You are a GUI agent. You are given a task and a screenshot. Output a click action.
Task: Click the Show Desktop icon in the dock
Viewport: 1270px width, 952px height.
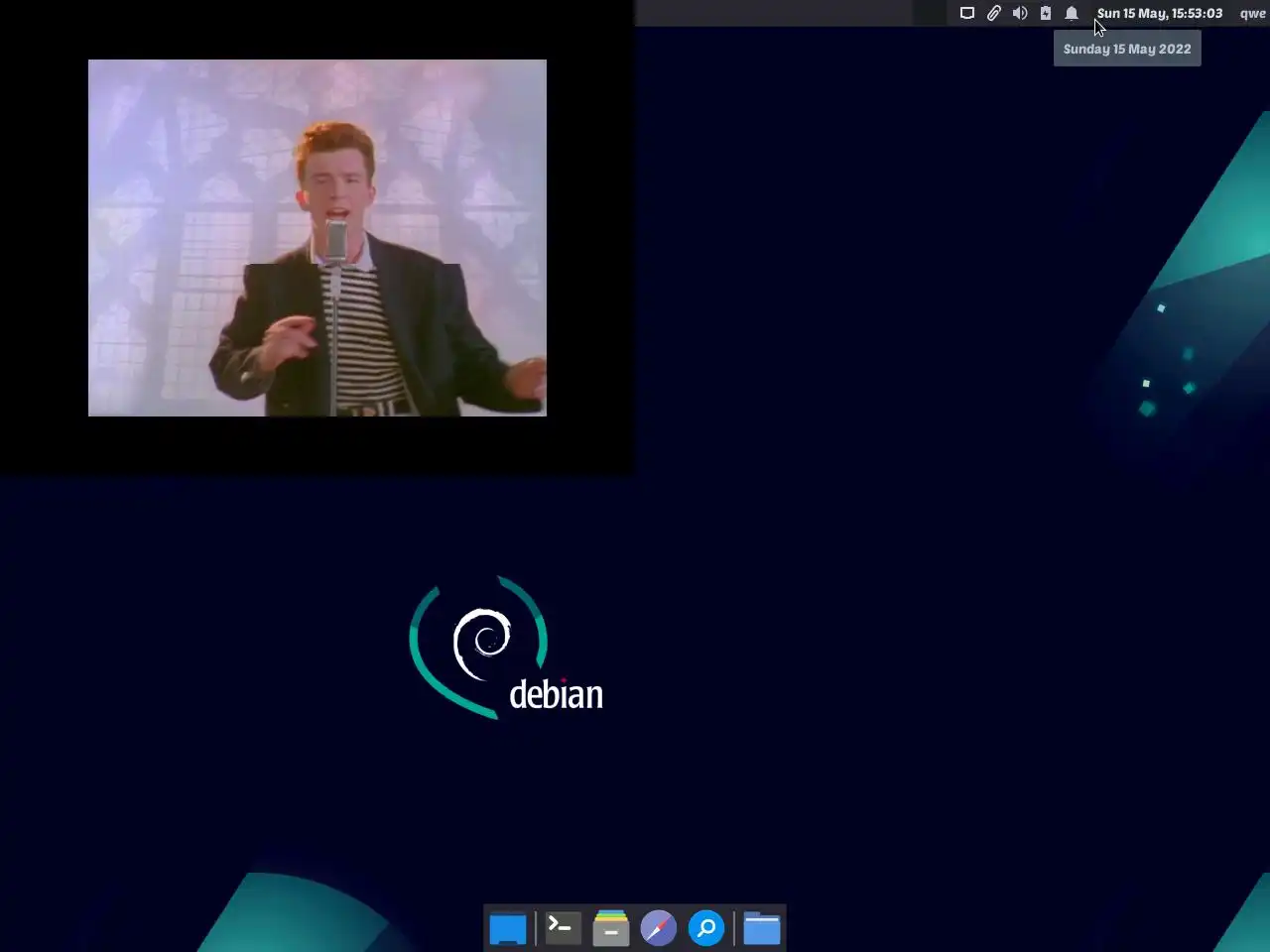(508, 929)
